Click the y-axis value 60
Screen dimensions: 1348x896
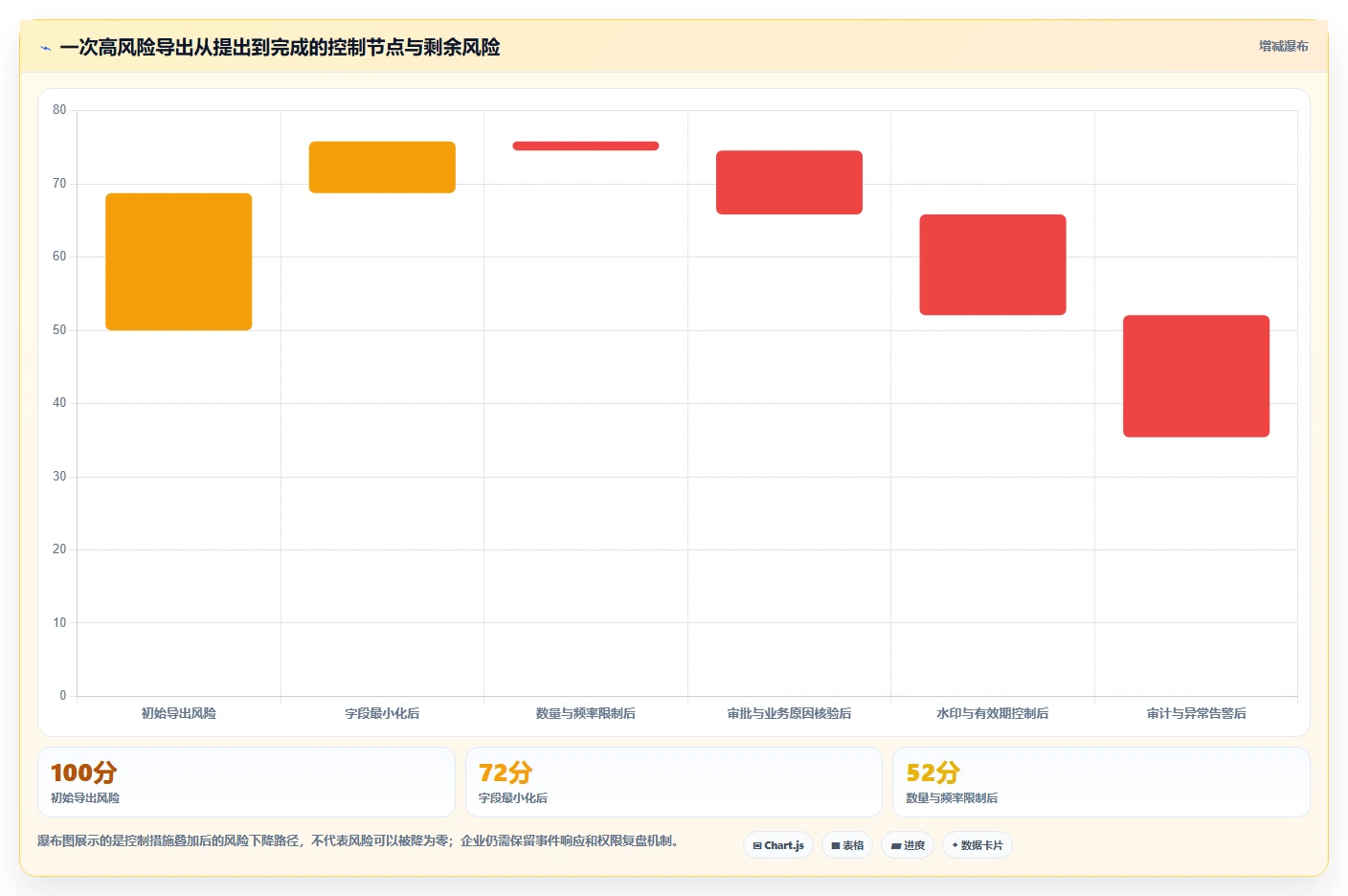point(59,257)
